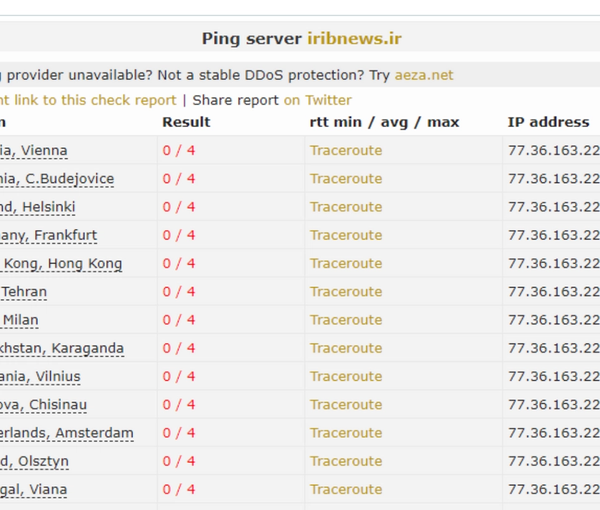Share report on Twitter link
Image resolution: width=600 pixels, height=510 pixels.
(317, 100)
